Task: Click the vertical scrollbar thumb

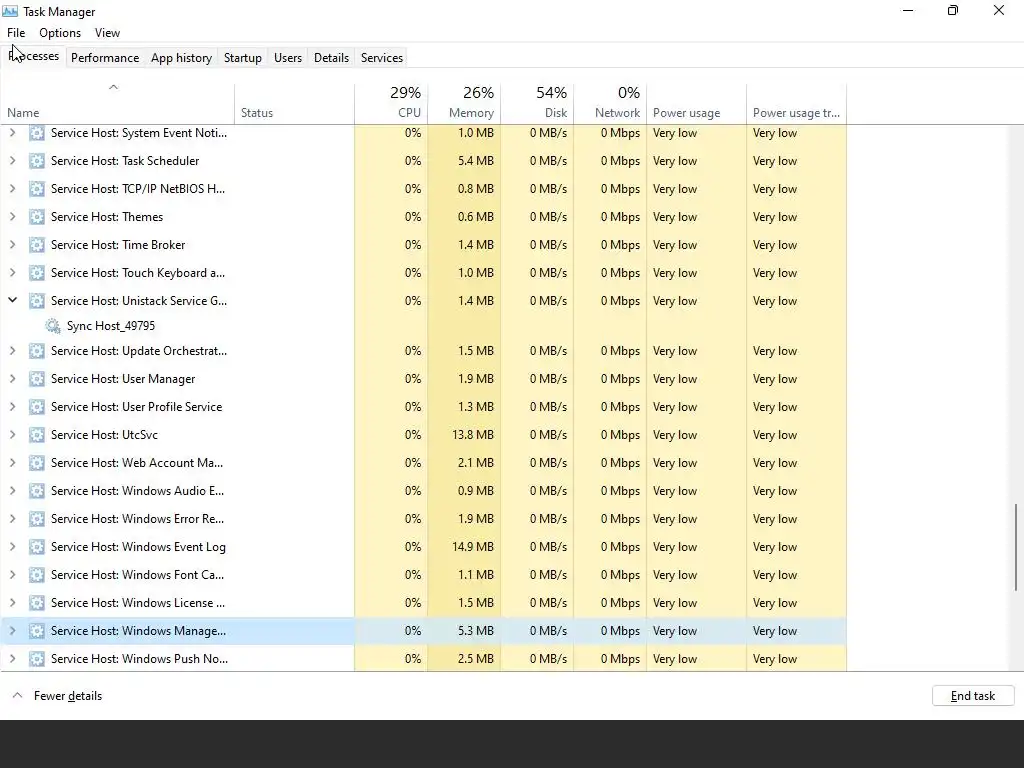Action: point(1016,547)
